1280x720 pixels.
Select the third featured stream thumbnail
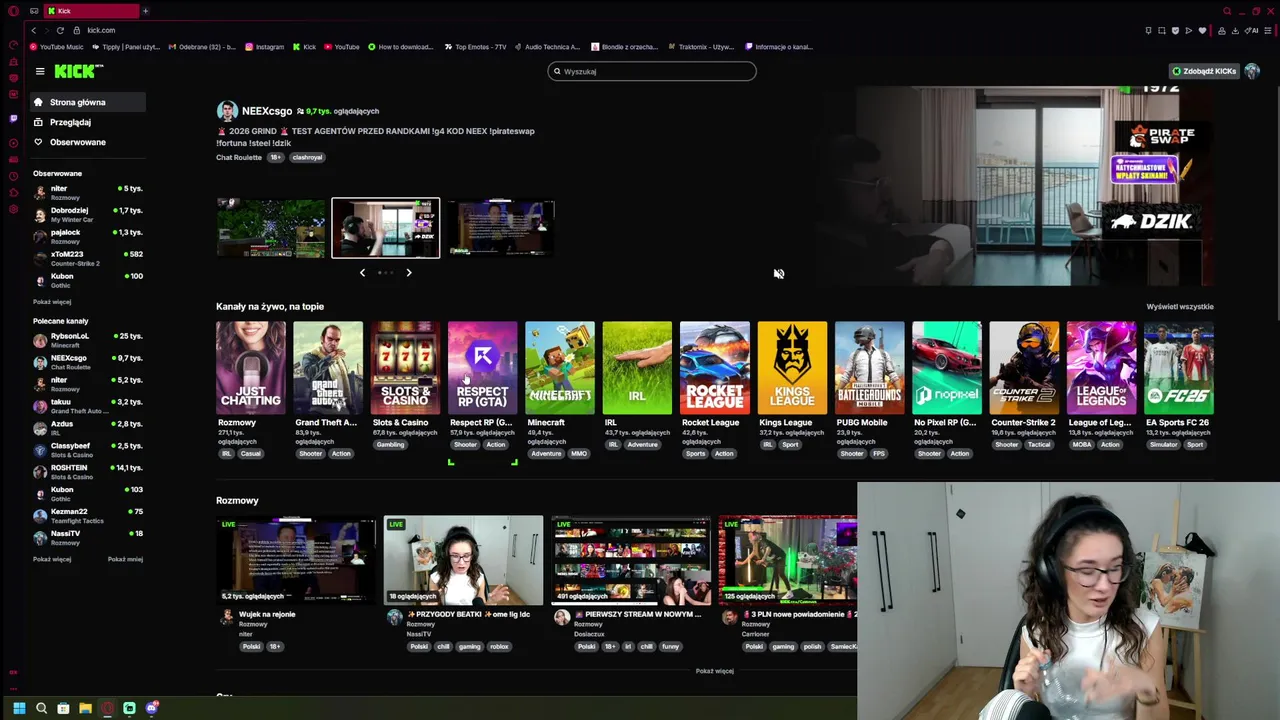(500, 228)
